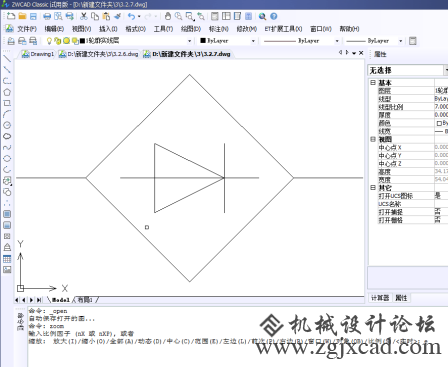The height and width of the screenshot is (368, 448).
Task: Click the Realtime Zoom magnifier icon
Action: (178, 16)
